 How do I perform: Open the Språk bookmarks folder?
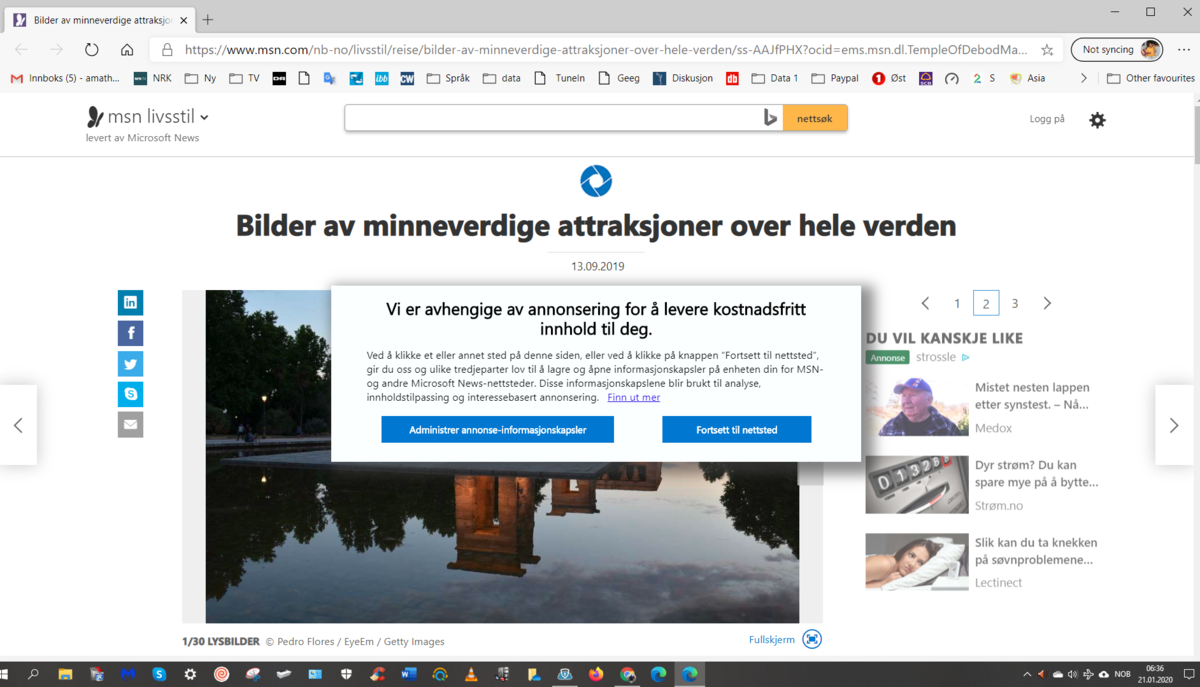pyautogui.click(x=447, y=78)
